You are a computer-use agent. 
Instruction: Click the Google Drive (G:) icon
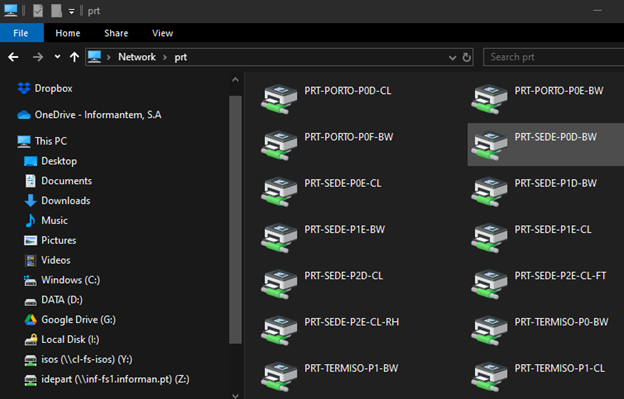(x=30, y=319)
